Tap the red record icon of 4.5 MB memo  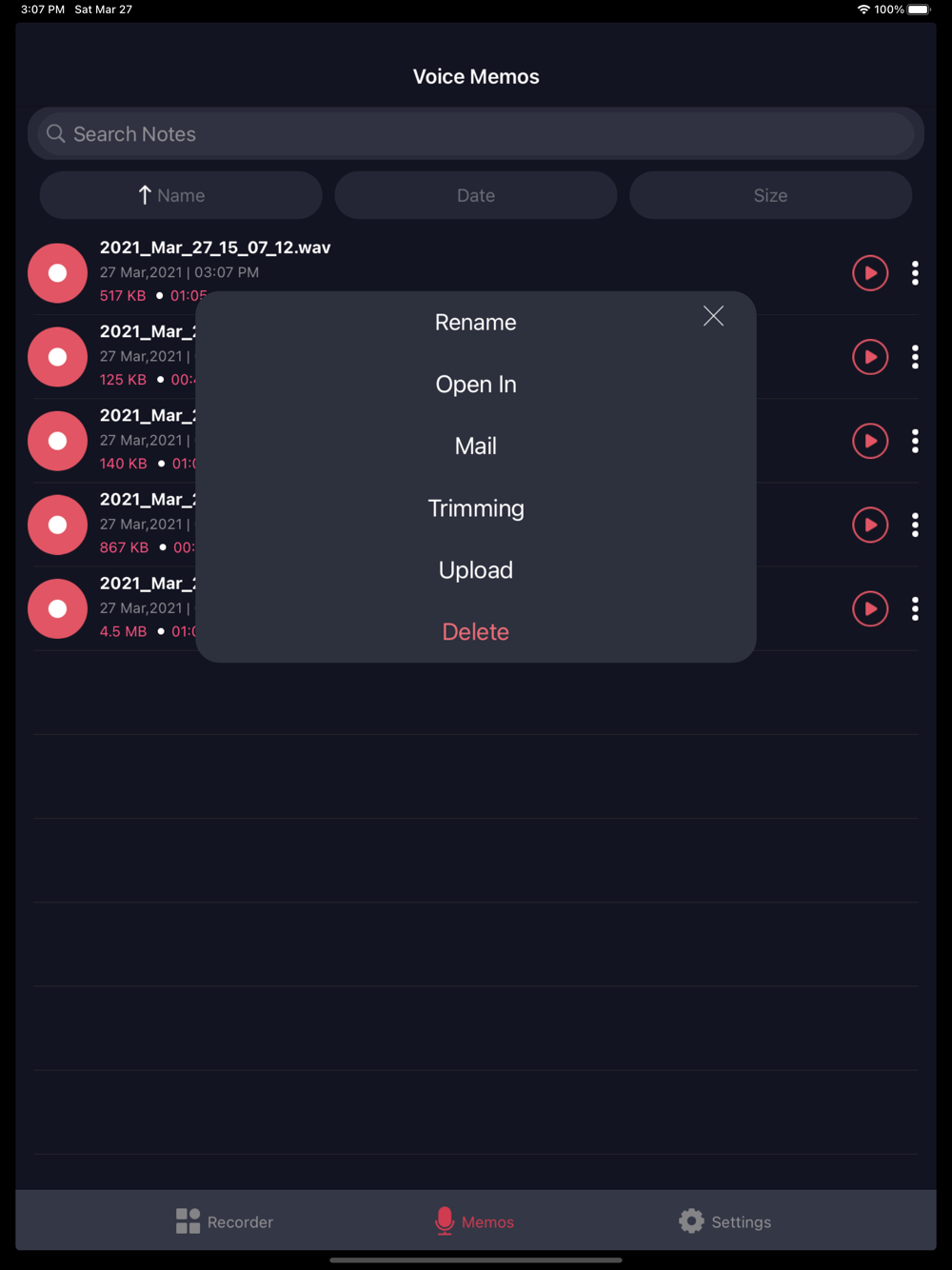coord(57,608)
